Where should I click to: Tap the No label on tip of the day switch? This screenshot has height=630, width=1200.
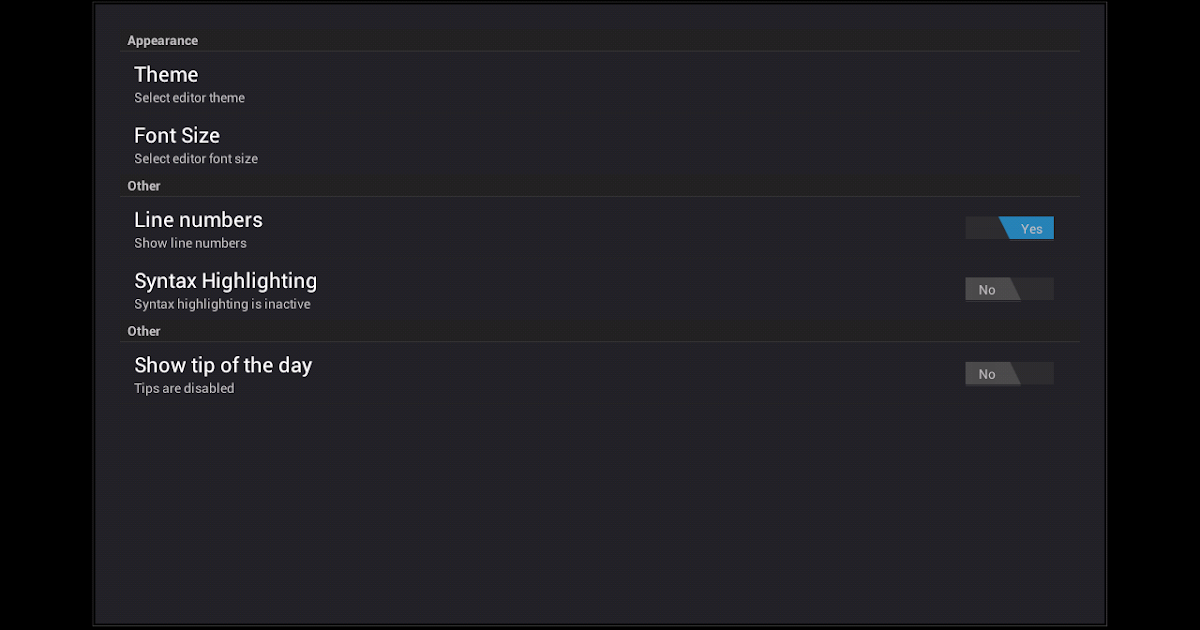pos(987,373)
